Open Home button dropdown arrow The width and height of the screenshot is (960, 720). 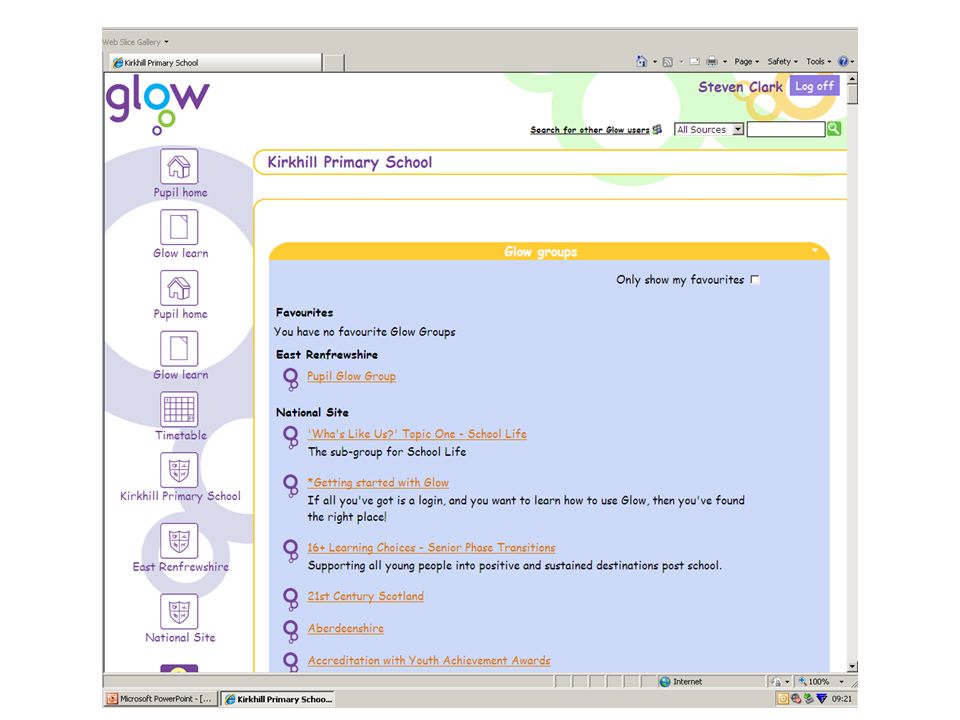coord(654,62)
